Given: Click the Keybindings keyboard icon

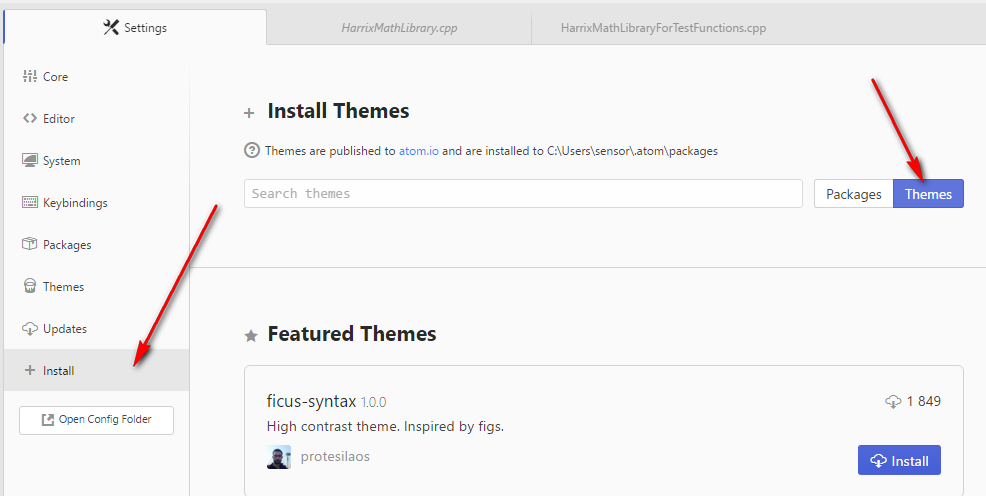Looking at the screenshot, I should point(30,202).
